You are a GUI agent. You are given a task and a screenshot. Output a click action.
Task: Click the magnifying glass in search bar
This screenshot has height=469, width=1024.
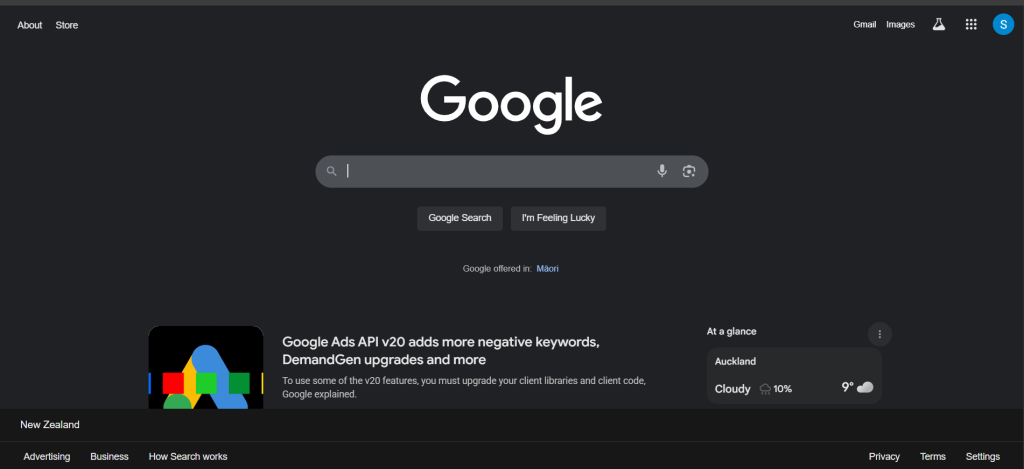click(x=332, y=171)
